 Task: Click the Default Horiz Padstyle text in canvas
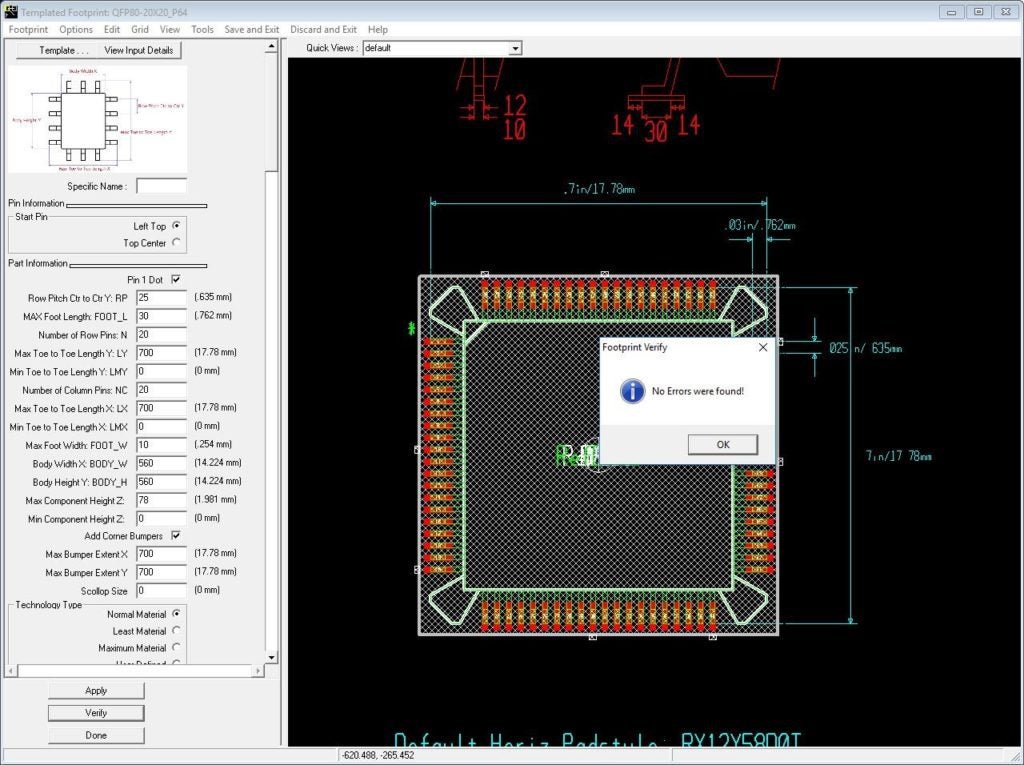pyautogui.click(x=597, y=740)
